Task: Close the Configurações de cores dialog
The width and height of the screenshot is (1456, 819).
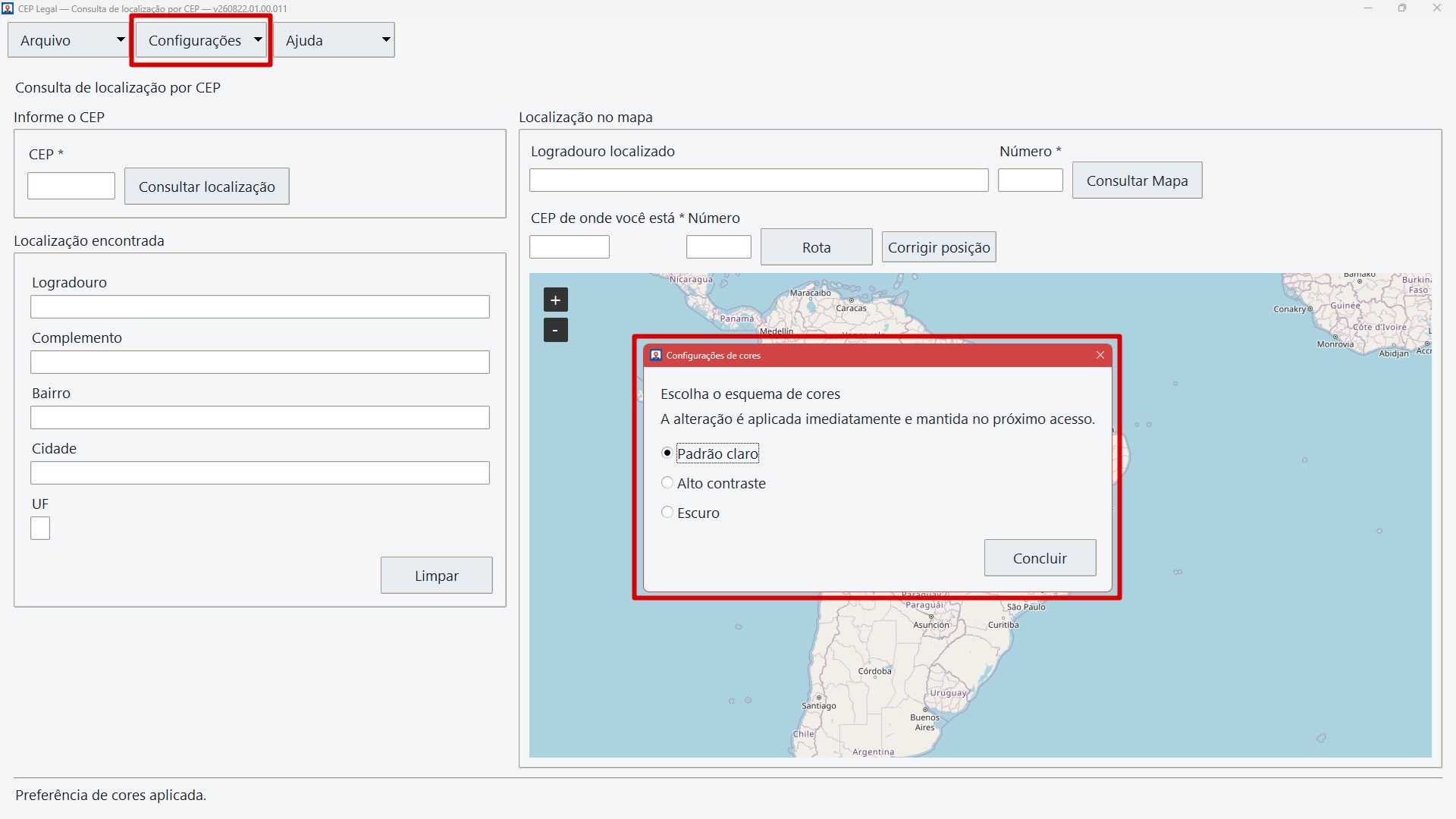Action: coord(1100,355)
